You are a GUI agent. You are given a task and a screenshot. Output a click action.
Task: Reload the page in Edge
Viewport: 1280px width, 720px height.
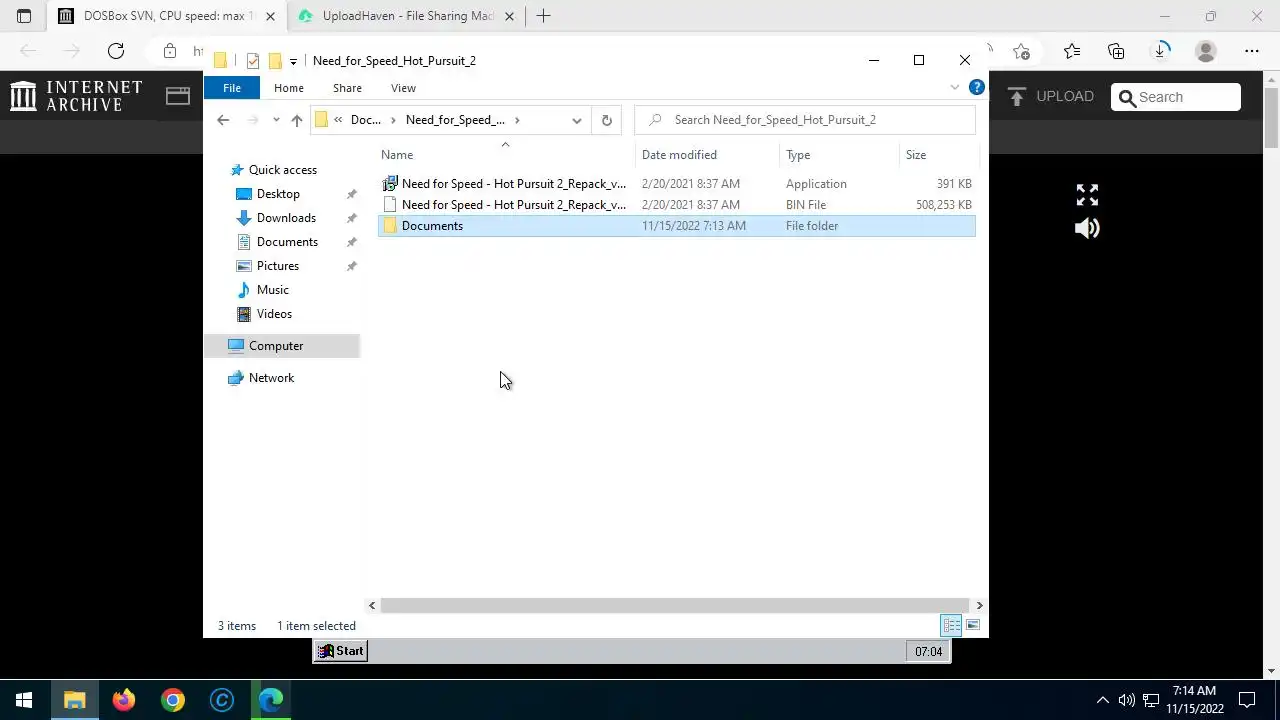116,51
